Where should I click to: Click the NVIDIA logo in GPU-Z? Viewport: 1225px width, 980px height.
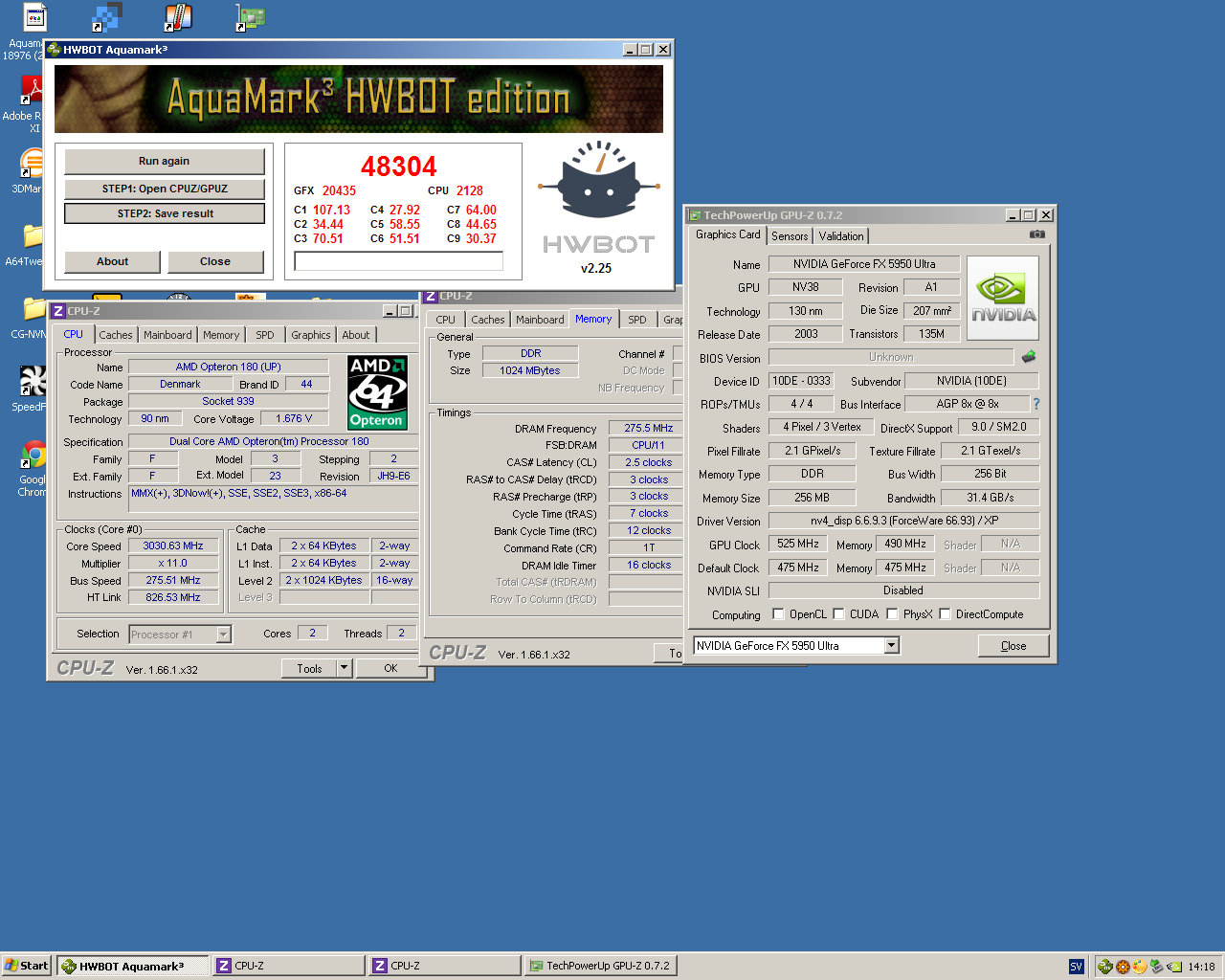pyautogui.click(x=1003, y=298)
